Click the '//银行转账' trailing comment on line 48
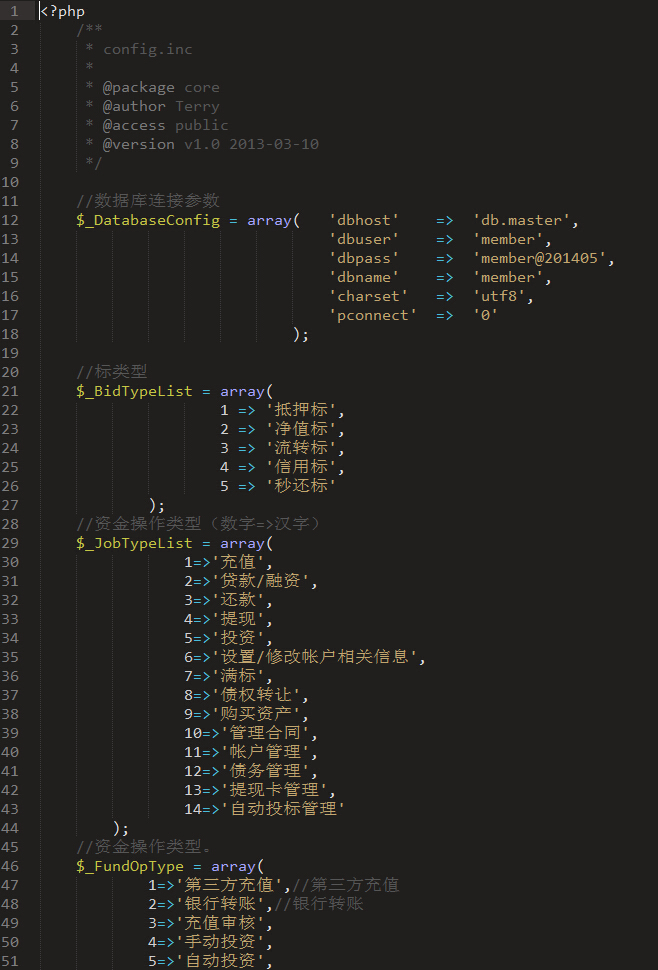 coord(319,904)
